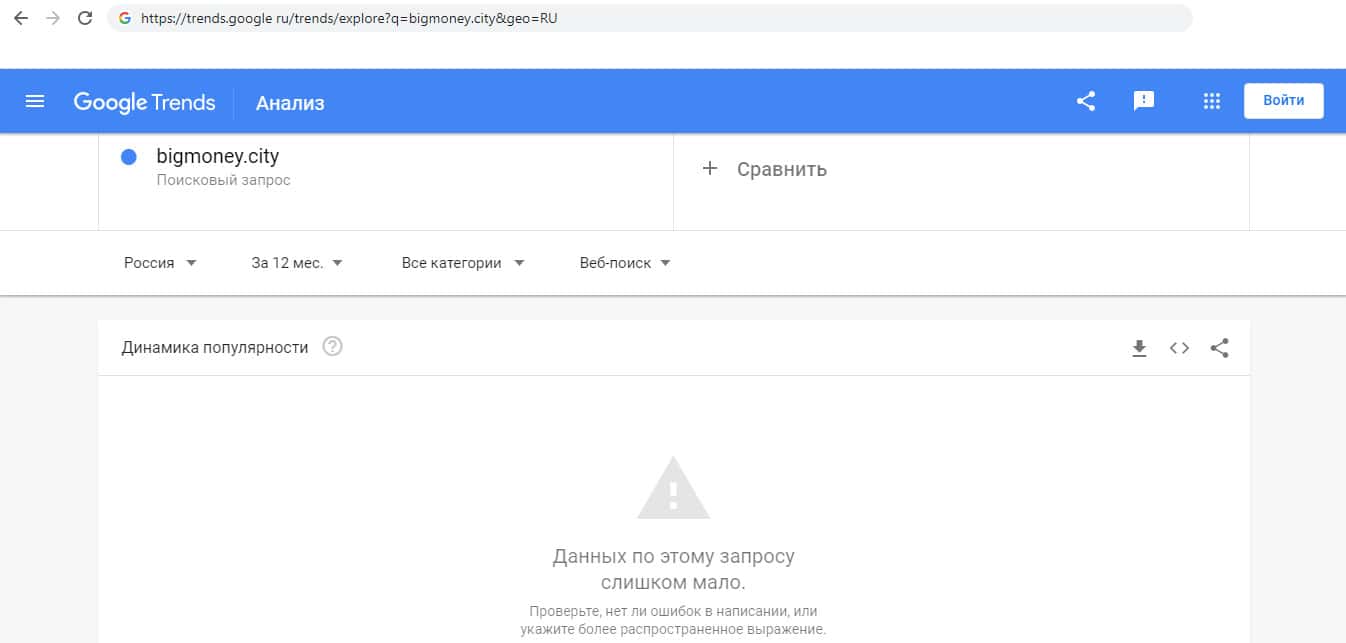
Task: Add a comparison term via Сравнить
Action: point(766,169)
